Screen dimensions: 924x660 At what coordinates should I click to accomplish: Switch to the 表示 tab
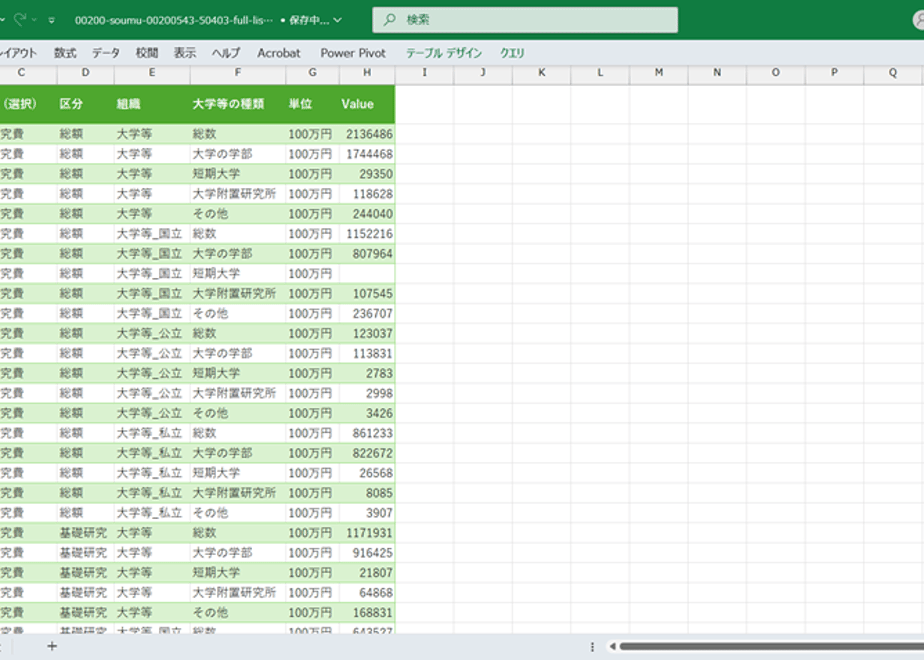pos(184,53)
